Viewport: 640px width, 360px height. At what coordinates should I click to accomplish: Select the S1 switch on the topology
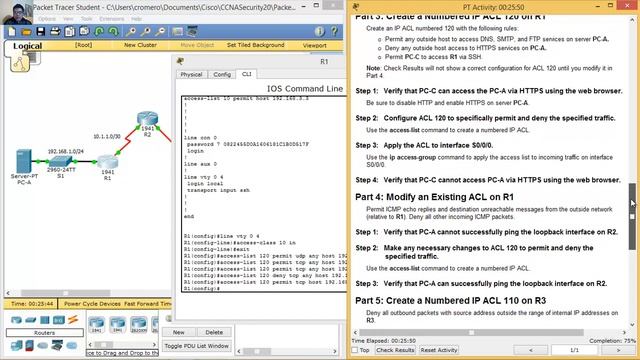point(61,162)
